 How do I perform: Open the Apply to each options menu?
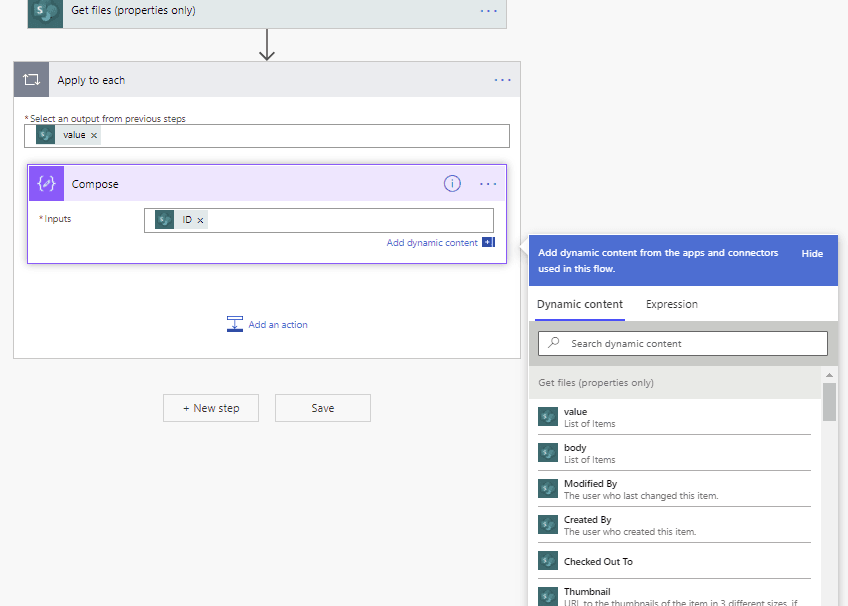coord(502,80)
